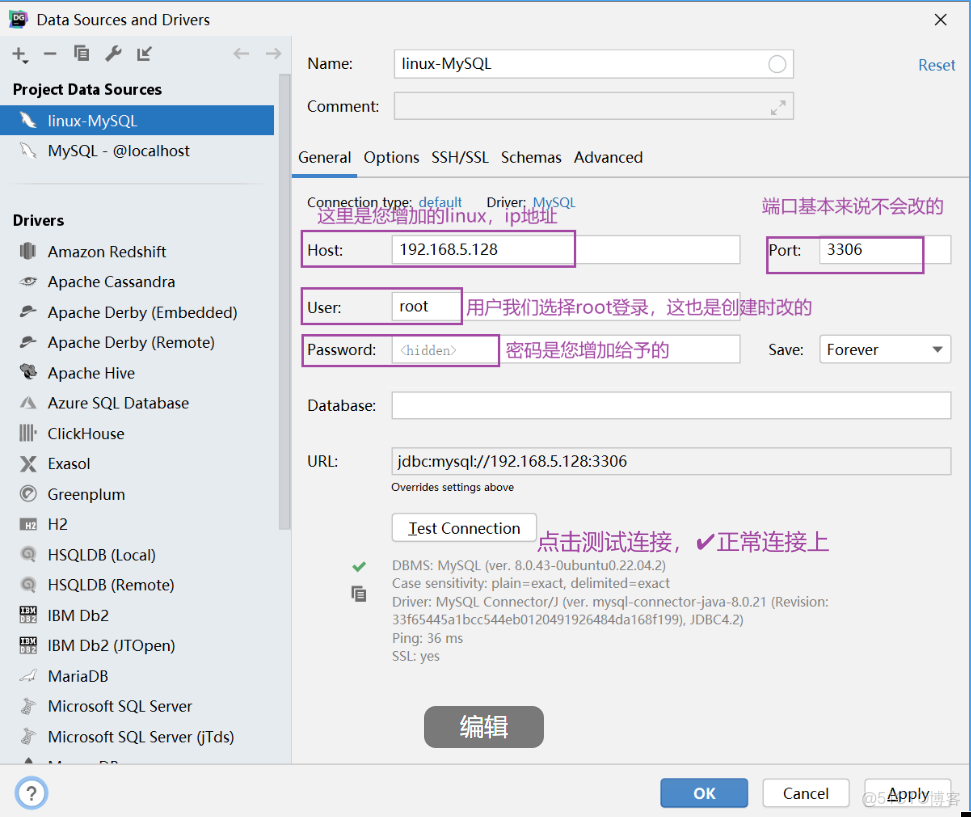The image size is (971, 817).
Task: Choose Apache Hive driver
Action: coord(91,373)
